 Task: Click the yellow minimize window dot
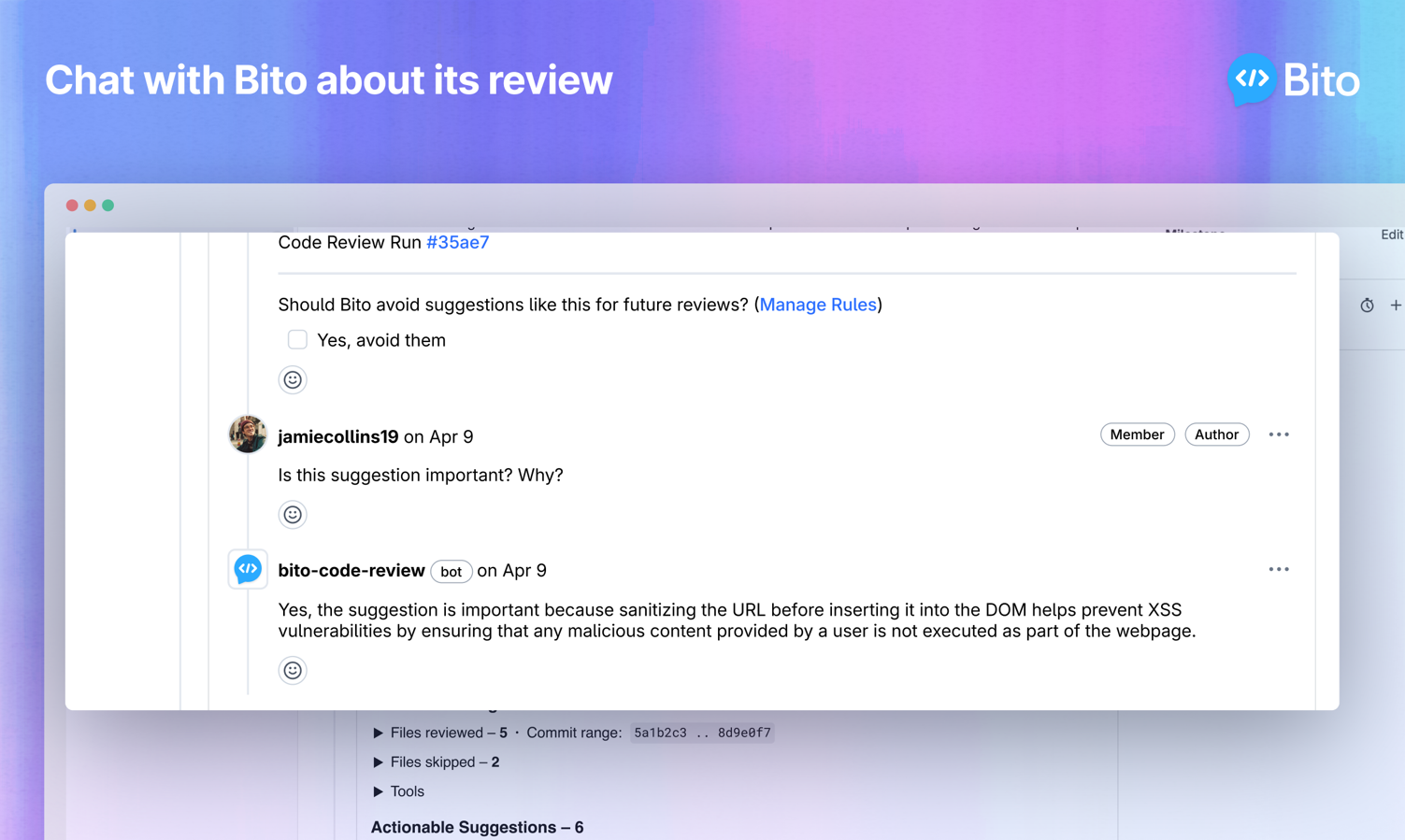click(90, 206)
